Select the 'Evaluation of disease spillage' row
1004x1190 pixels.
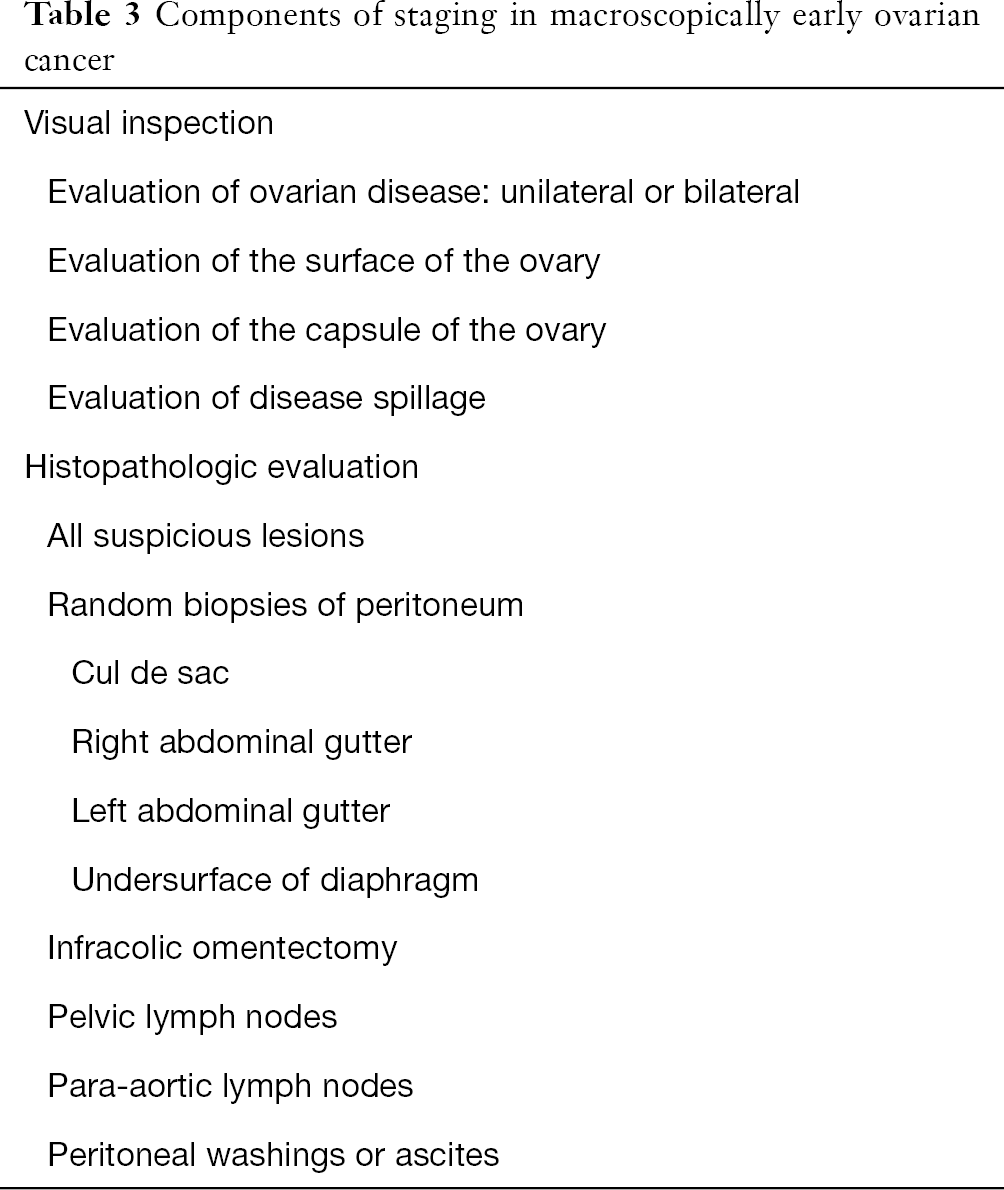pos(266,398)
